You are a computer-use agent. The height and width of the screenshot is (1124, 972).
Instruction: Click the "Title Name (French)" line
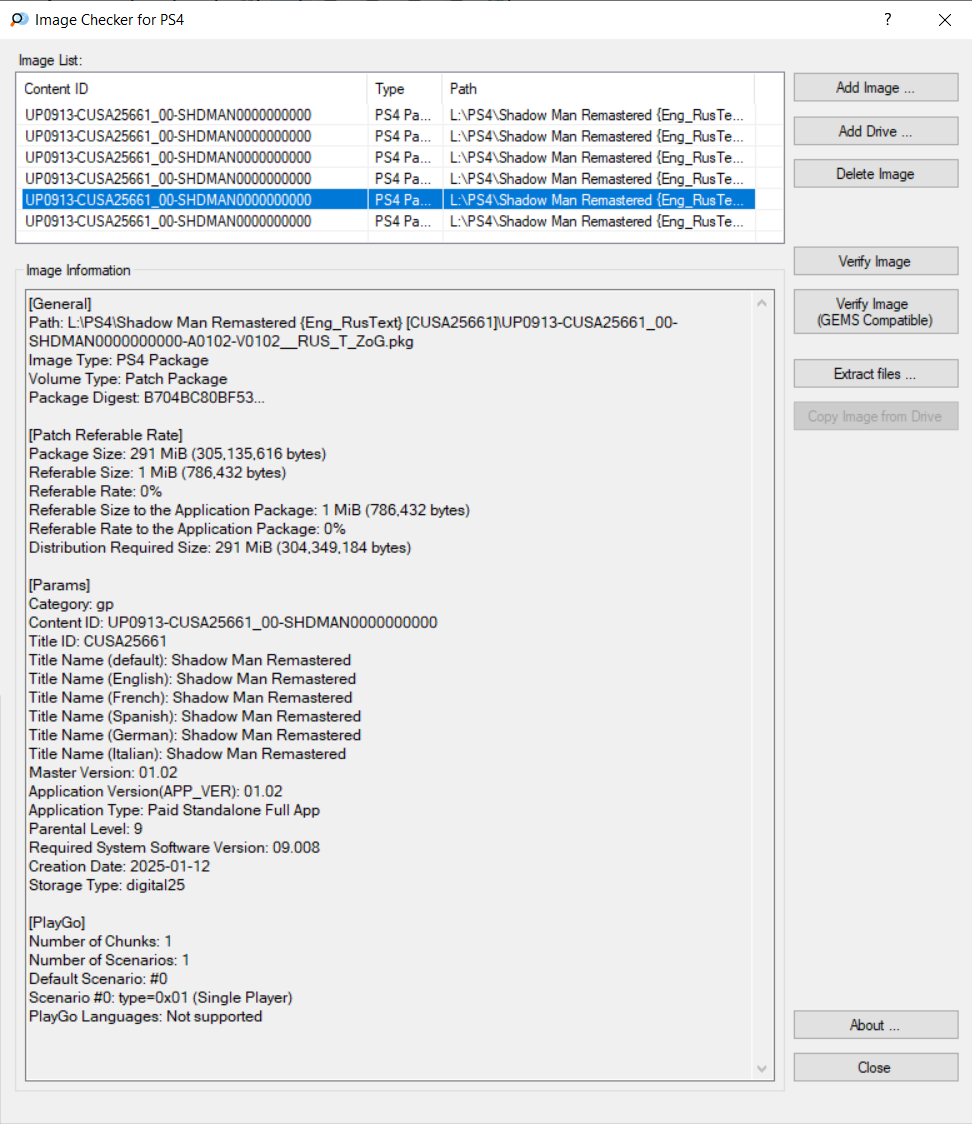[191, 697]
